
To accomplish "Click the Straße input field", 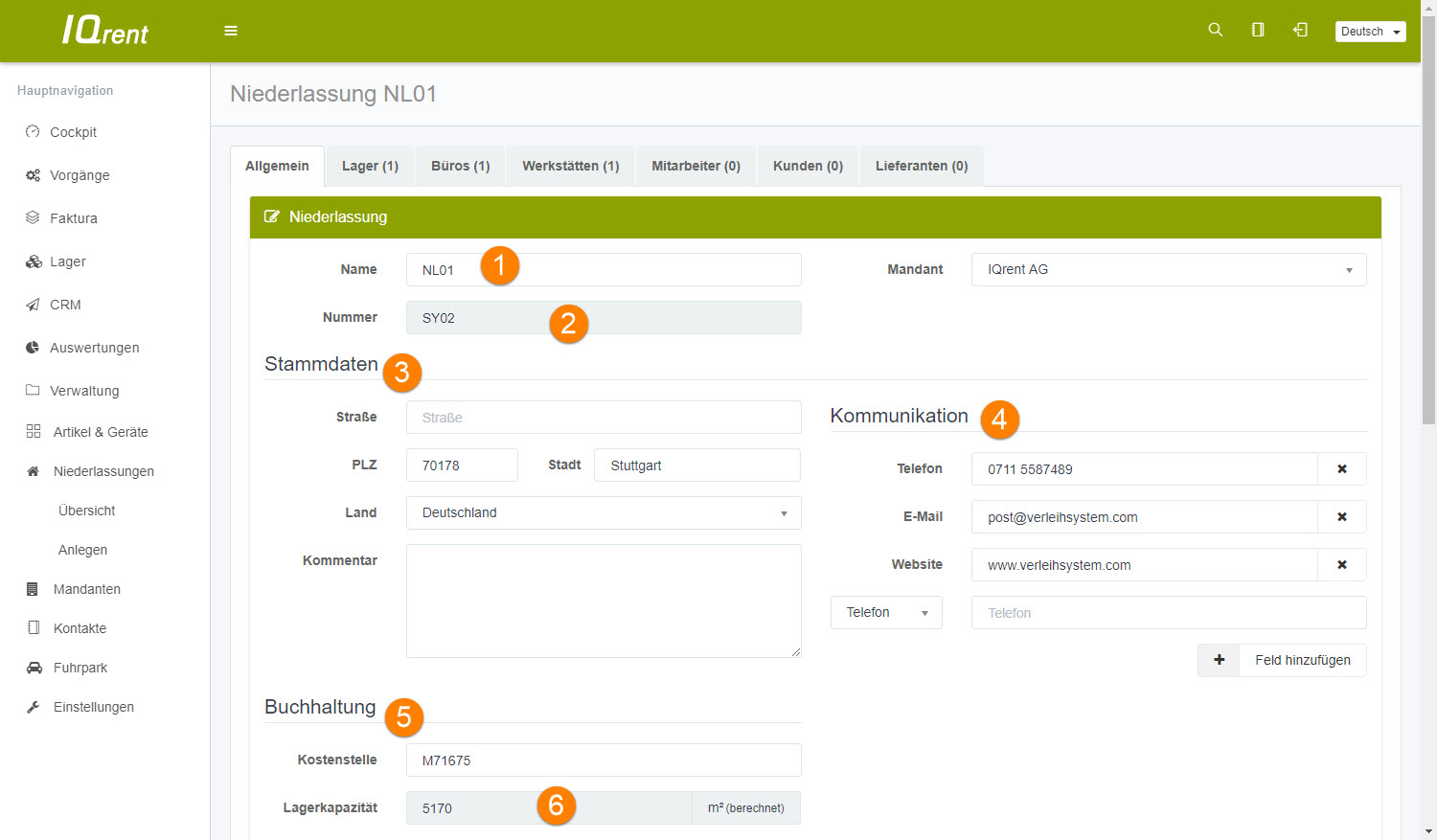I will 604,418.
